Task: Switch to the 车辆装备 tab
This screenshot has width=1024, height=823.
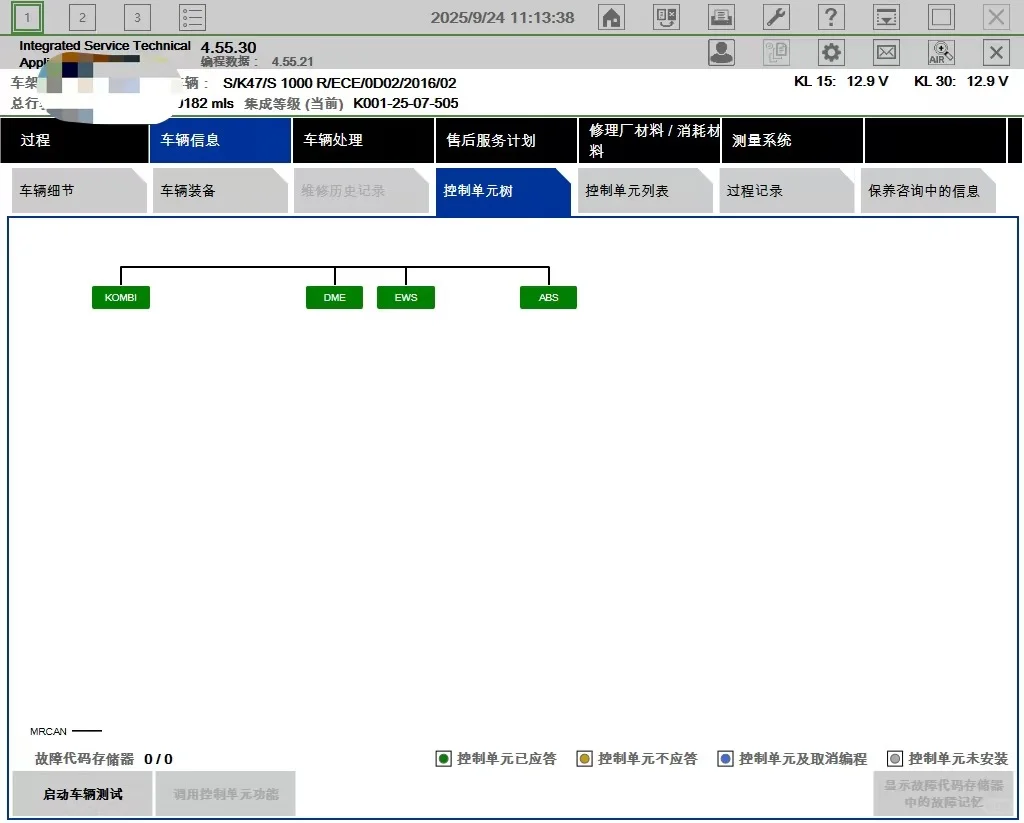Action: [220, 191]
